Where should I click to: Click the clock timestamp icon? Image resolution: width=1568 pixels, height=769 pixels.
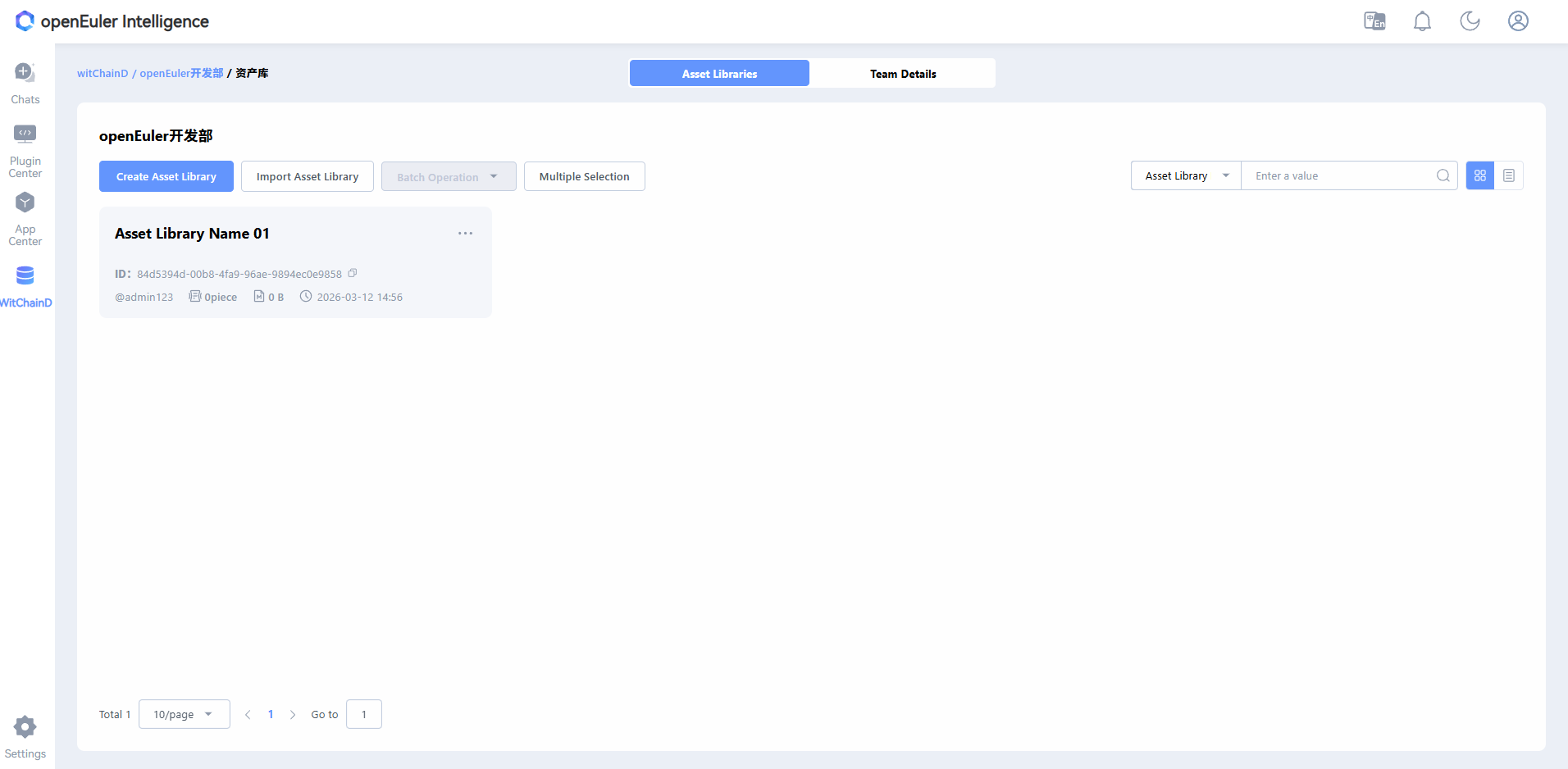306,296
